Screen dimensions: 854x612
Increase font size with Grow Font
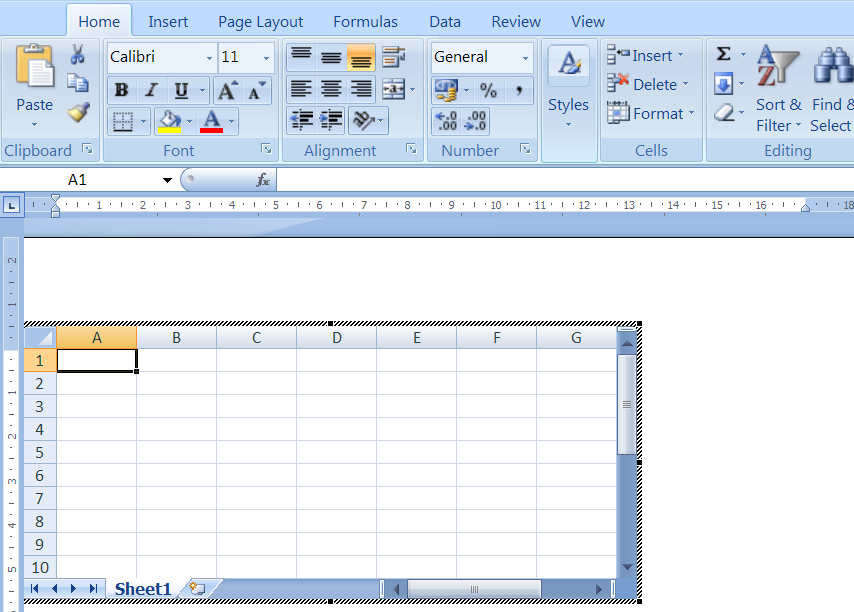tap(227, 90)
